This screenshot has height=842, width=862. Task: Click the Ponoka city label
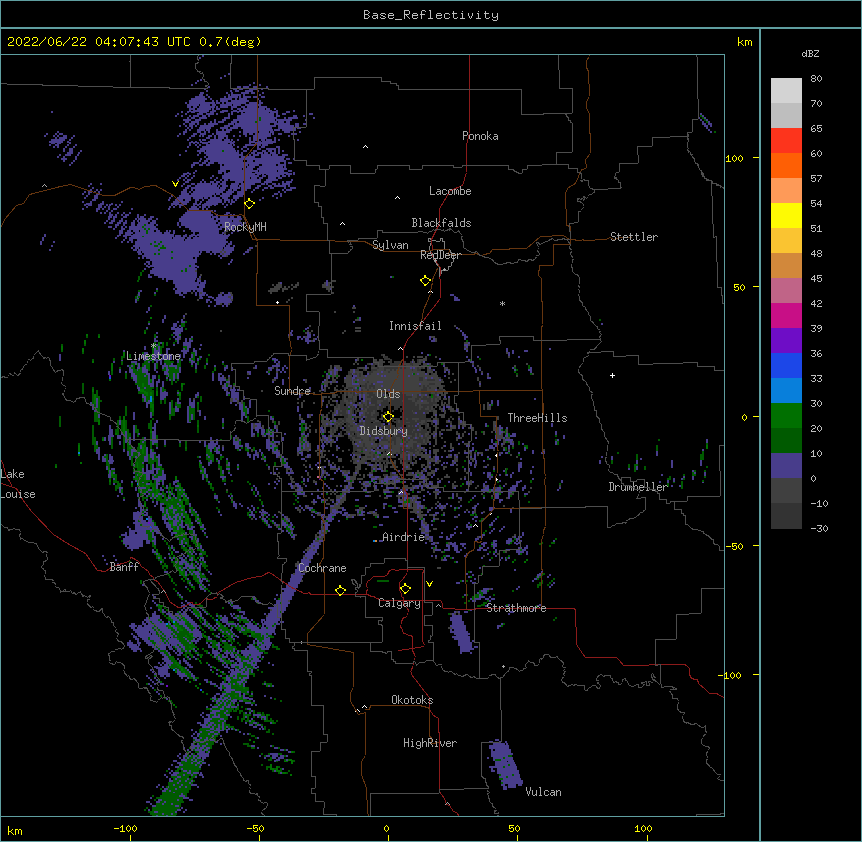[480, 136]
